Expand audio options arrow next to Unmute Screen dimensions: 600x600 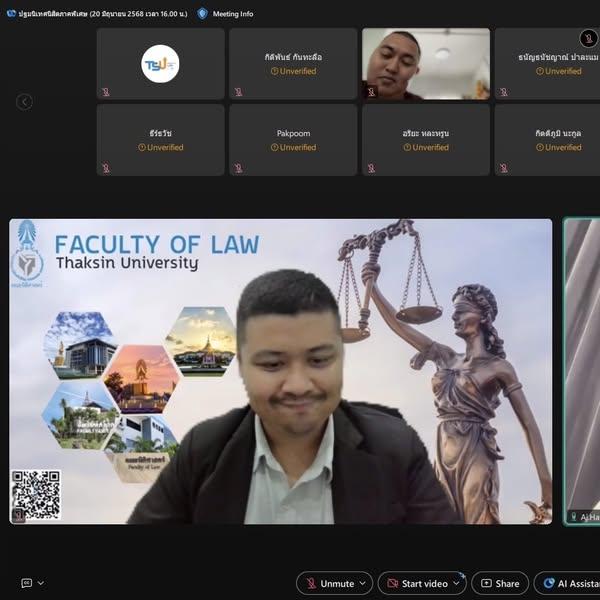(x=363, y=584)
